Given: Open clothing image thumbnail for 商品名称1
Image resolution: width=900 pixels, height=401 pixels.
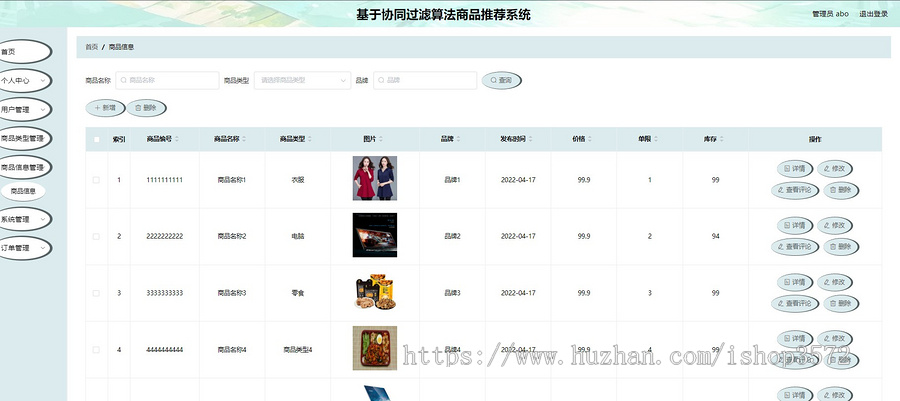Looking at the screenshot, I should pyautogui.click(x=375, y=178).
